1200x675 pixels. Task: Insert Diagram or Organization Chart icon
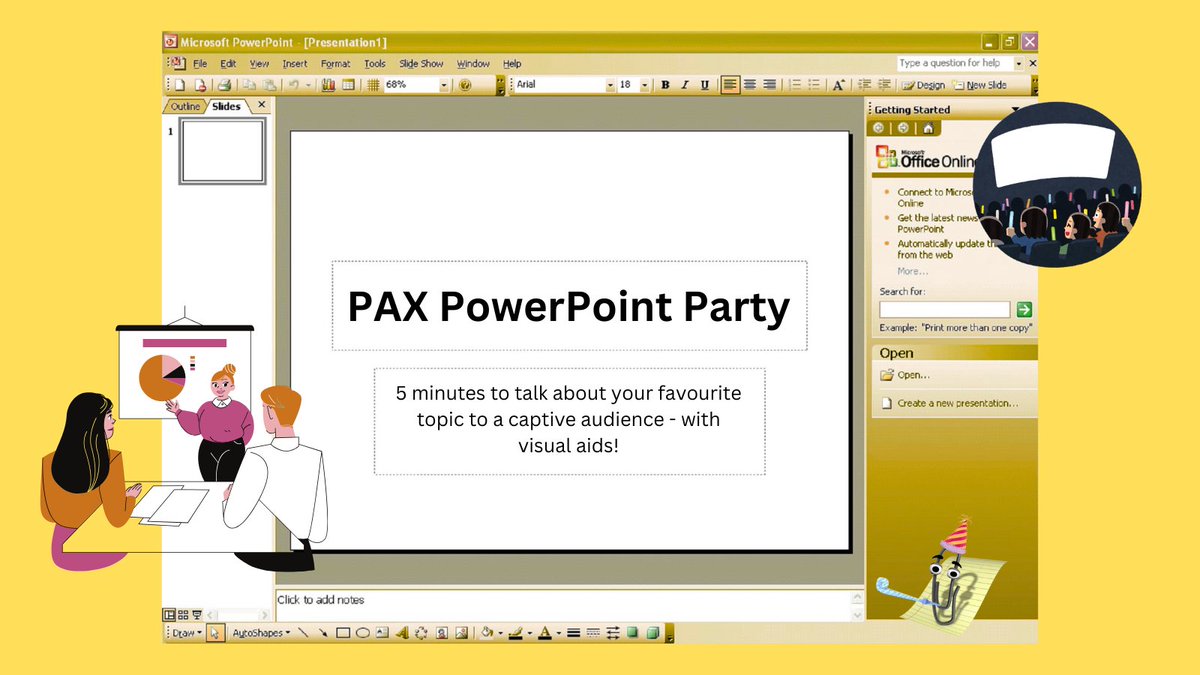[x=421, y=633]
